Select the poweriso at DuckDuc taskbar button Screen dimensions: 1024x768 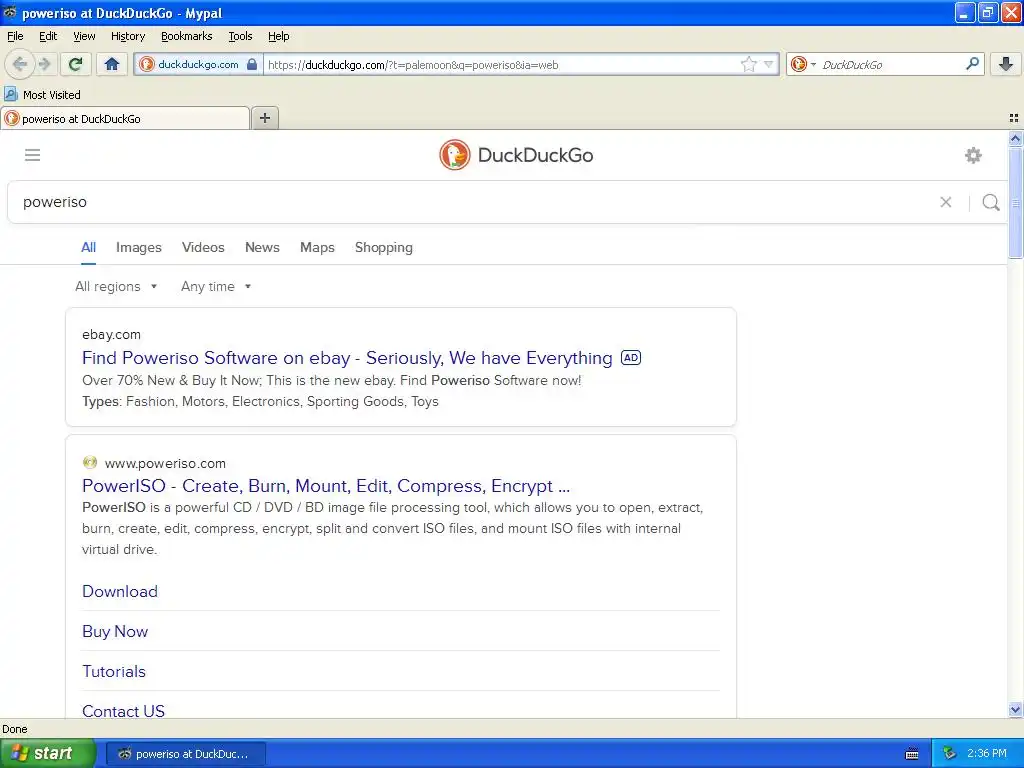pos(185,754)
